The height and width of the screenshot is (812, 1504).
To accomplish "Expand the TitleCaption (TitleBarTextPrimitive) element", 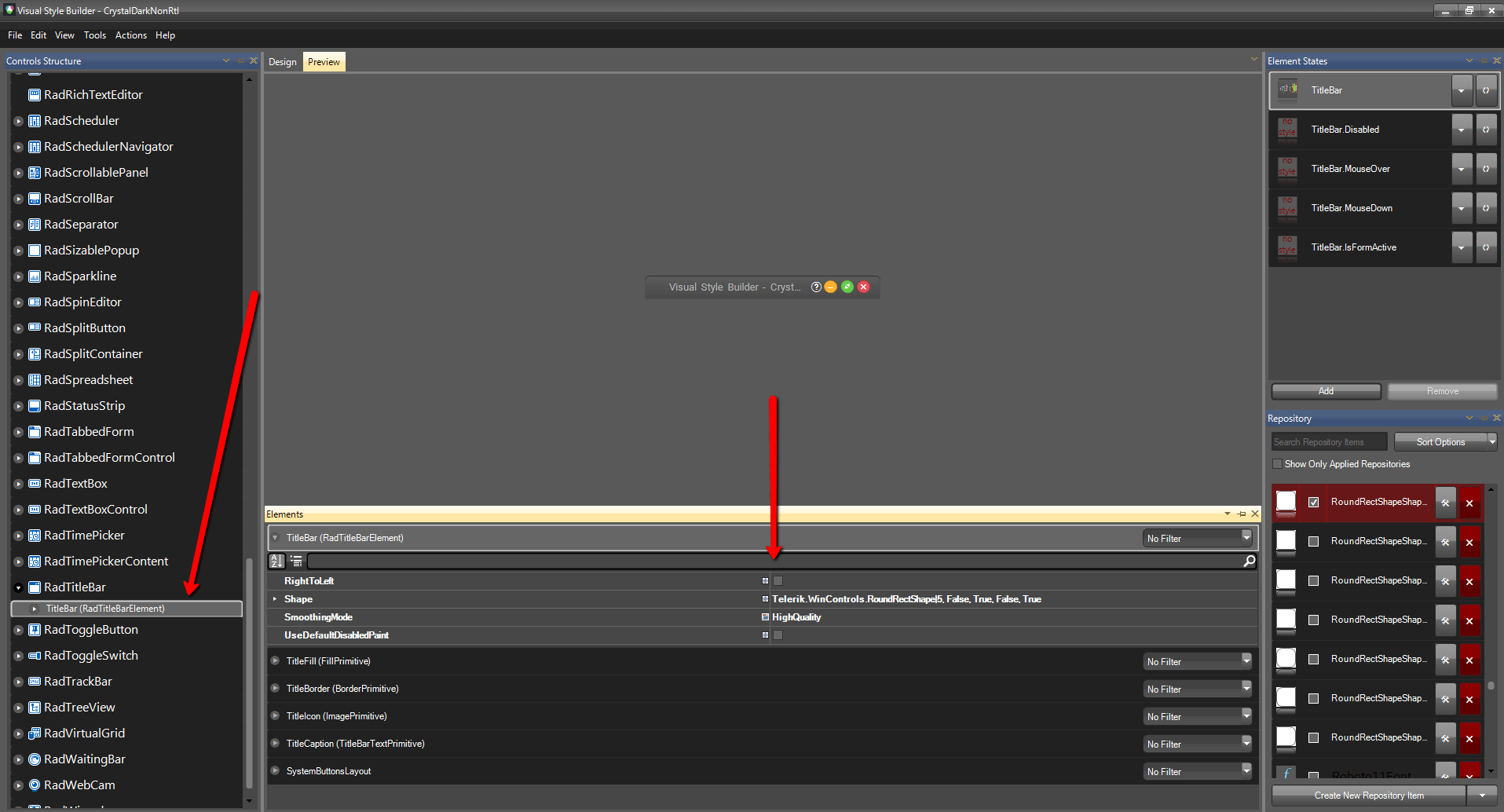I will tap(275, 743).
